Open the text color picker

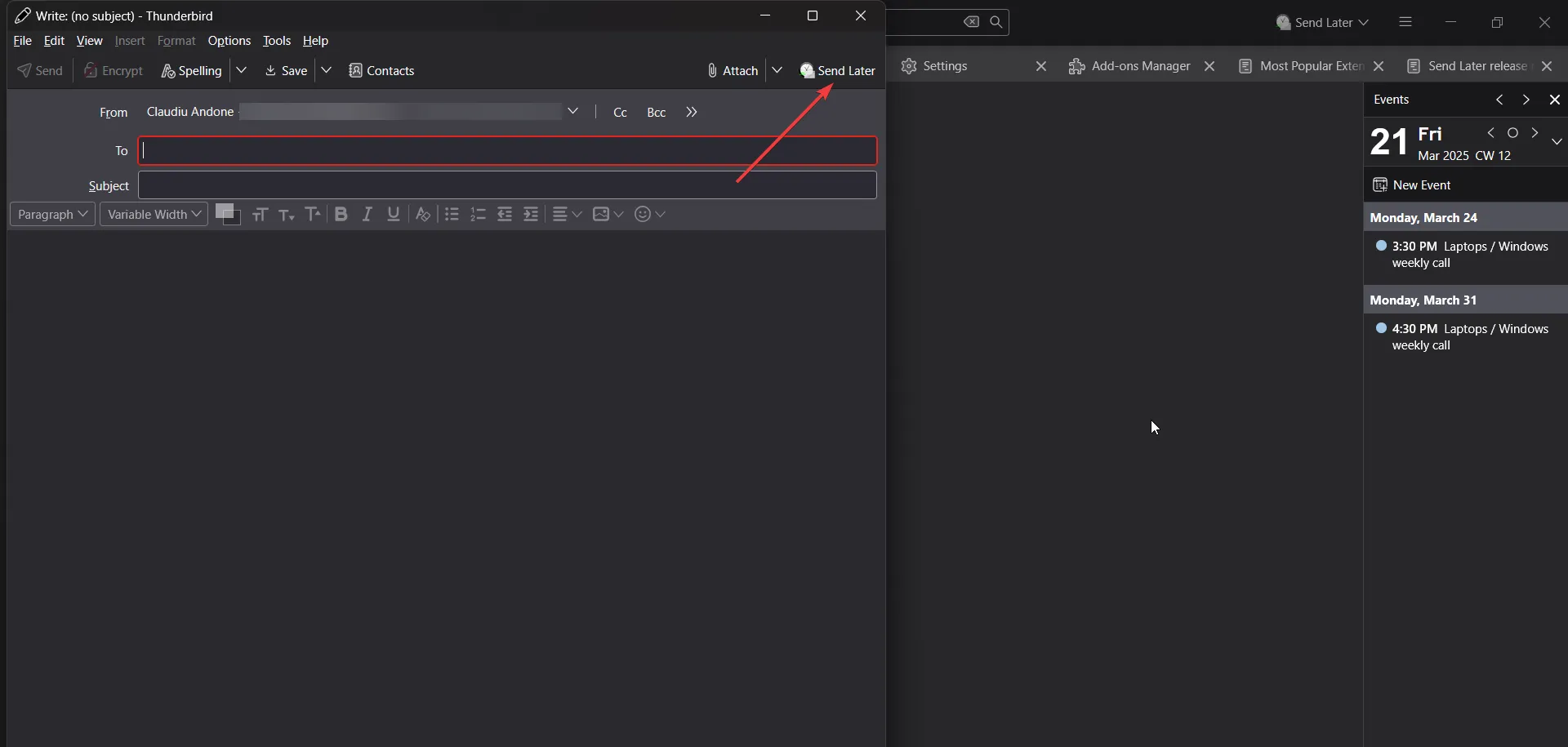tap(229, 214)
